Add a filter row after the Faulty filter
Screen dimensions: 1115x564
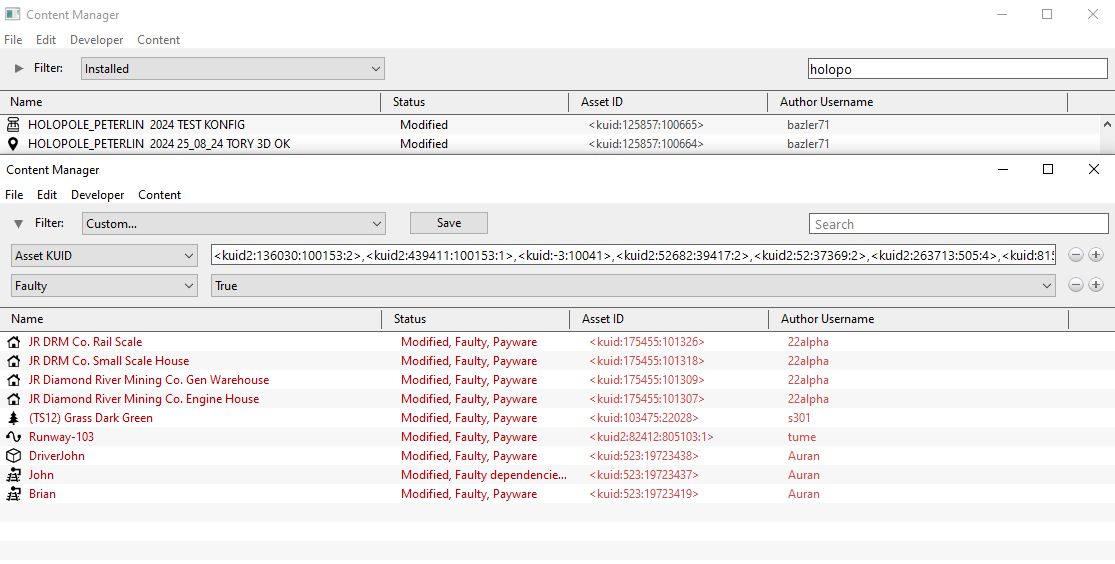[x=1096, y=285]
